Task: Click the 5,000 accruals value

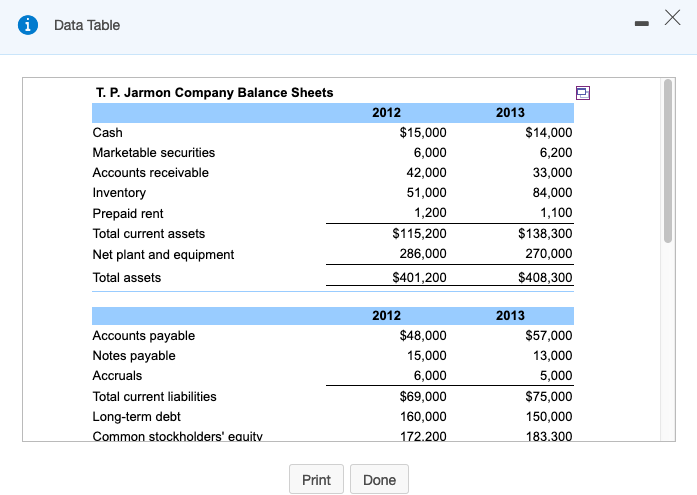Action: pos(556,375)
